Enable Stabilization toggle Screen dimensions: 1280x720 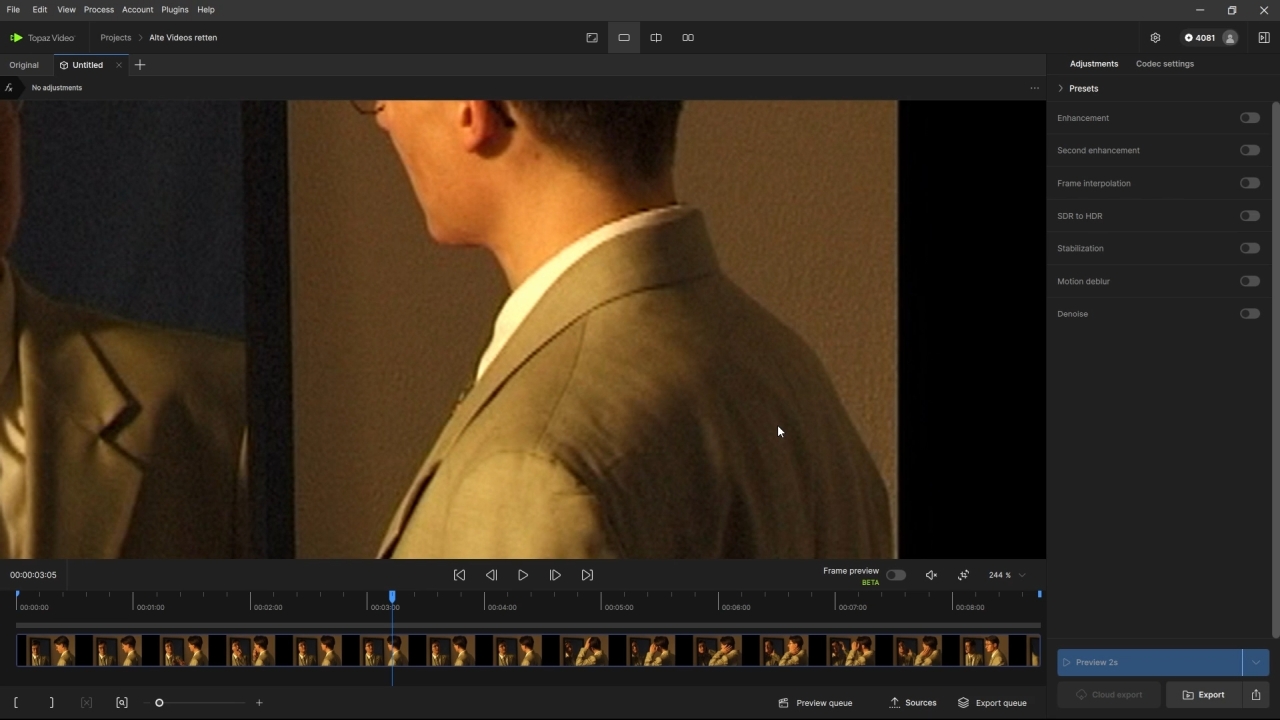(x=1250, y=248)
